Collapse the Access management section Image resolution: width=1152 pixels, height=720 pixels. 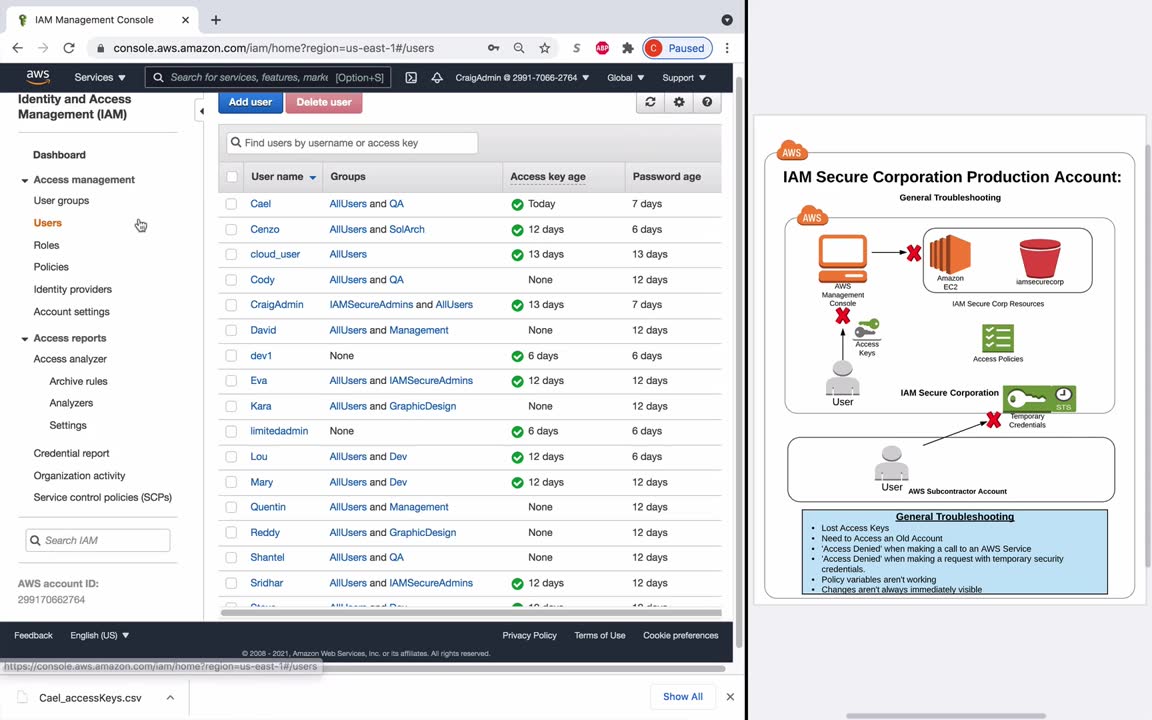click(x=25, y=180)
